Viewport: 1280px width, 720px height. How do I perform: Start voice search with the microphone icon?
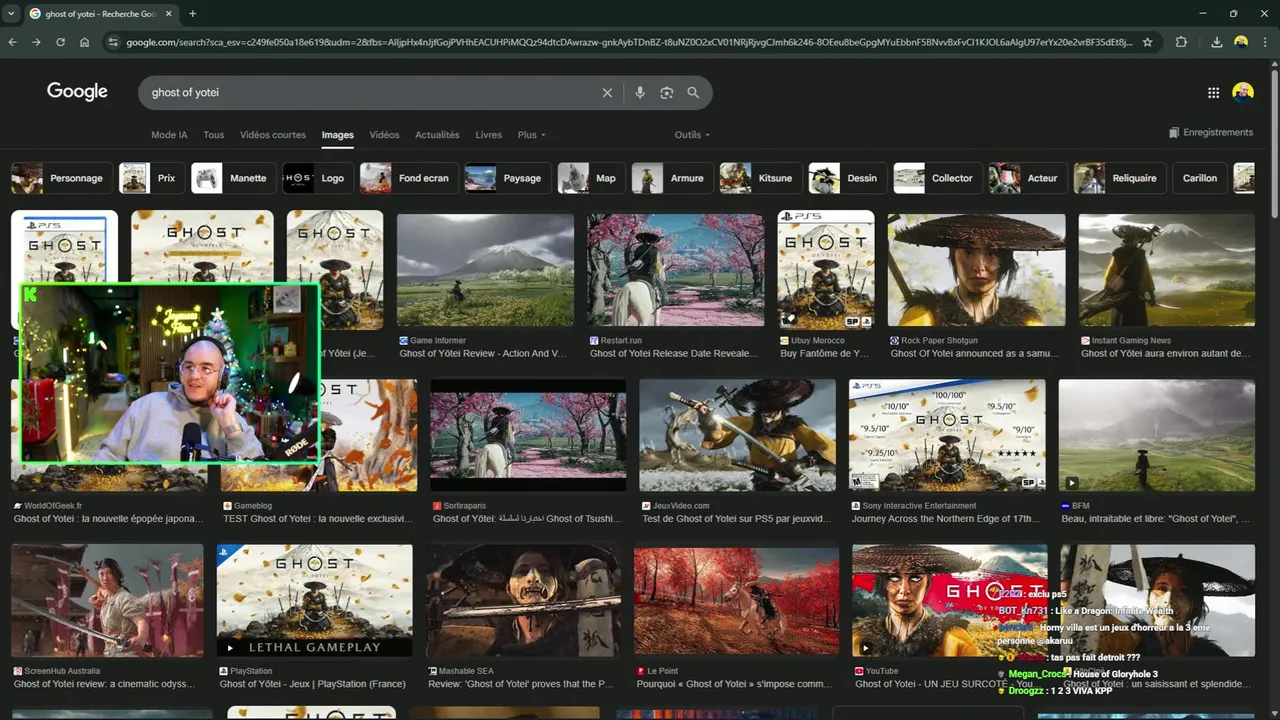coord(640,92)
